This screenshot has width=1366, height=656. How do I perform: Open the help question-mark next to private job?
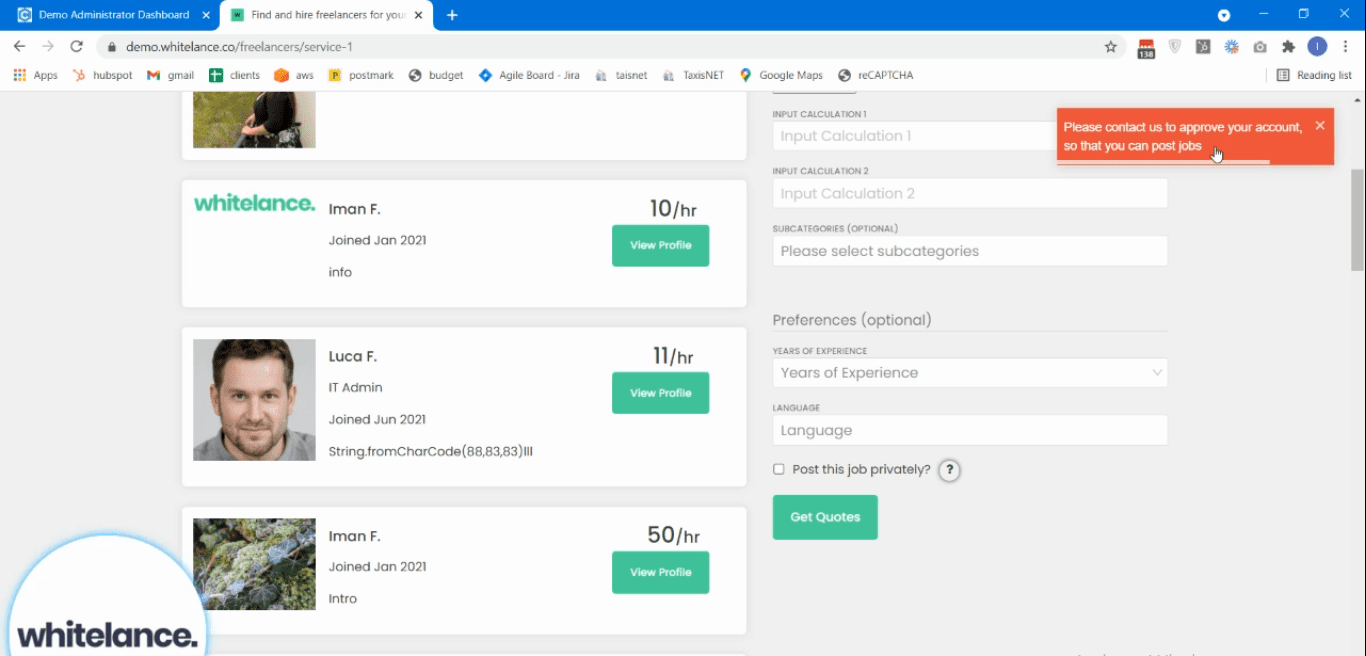tap(949, 470)
